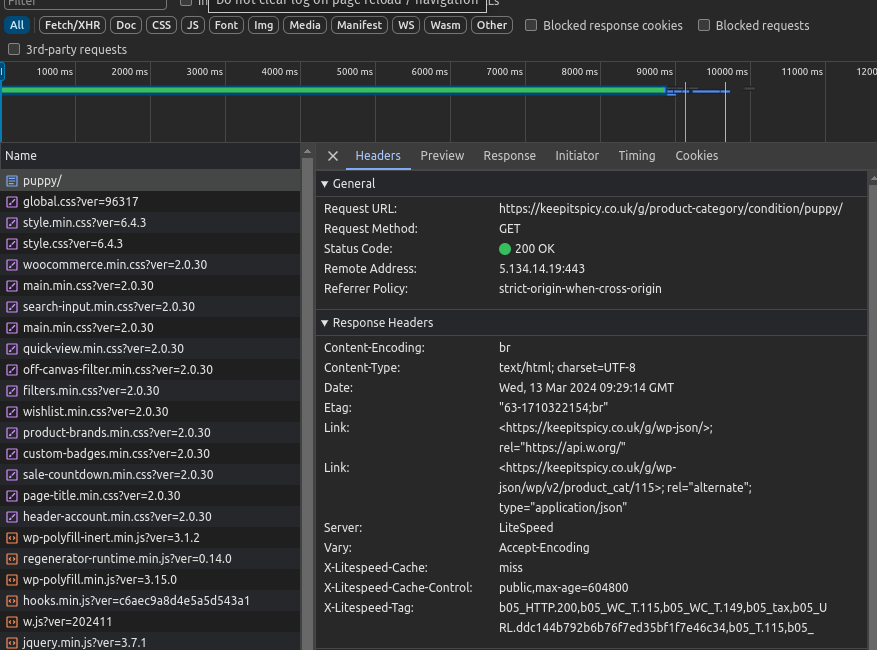Click the document icon beside puppy/
The width and height of the screenshot is (877, 650).
12,181
